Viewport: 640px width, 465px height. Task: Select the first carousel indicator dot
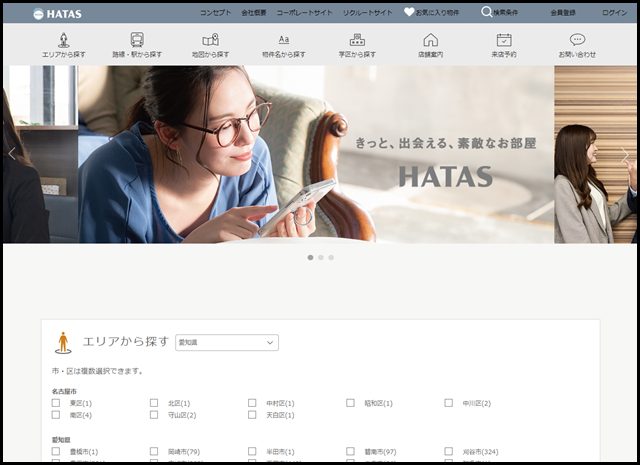click(x=310, y=257)
